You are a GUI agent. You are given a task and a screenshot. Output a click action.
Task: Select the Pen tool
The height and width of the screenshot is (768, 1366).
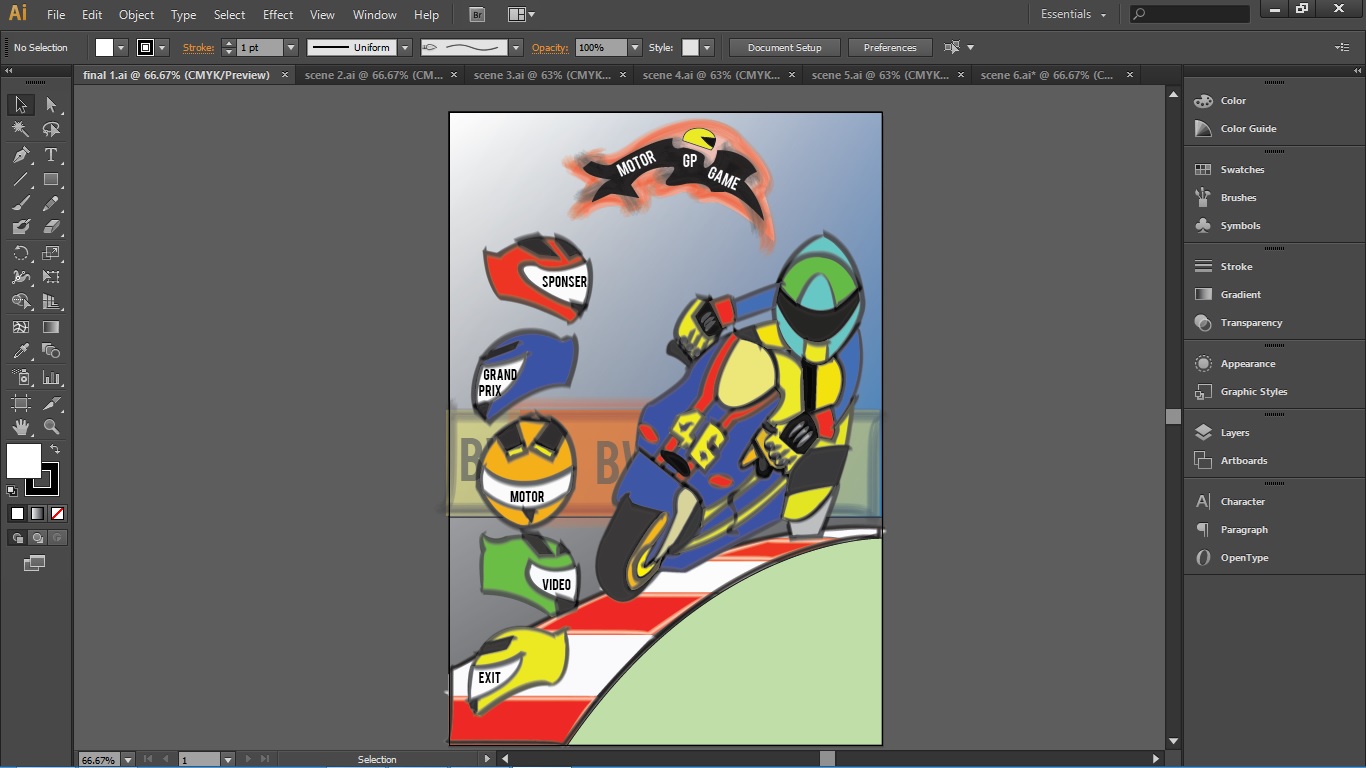click(20, 155)
